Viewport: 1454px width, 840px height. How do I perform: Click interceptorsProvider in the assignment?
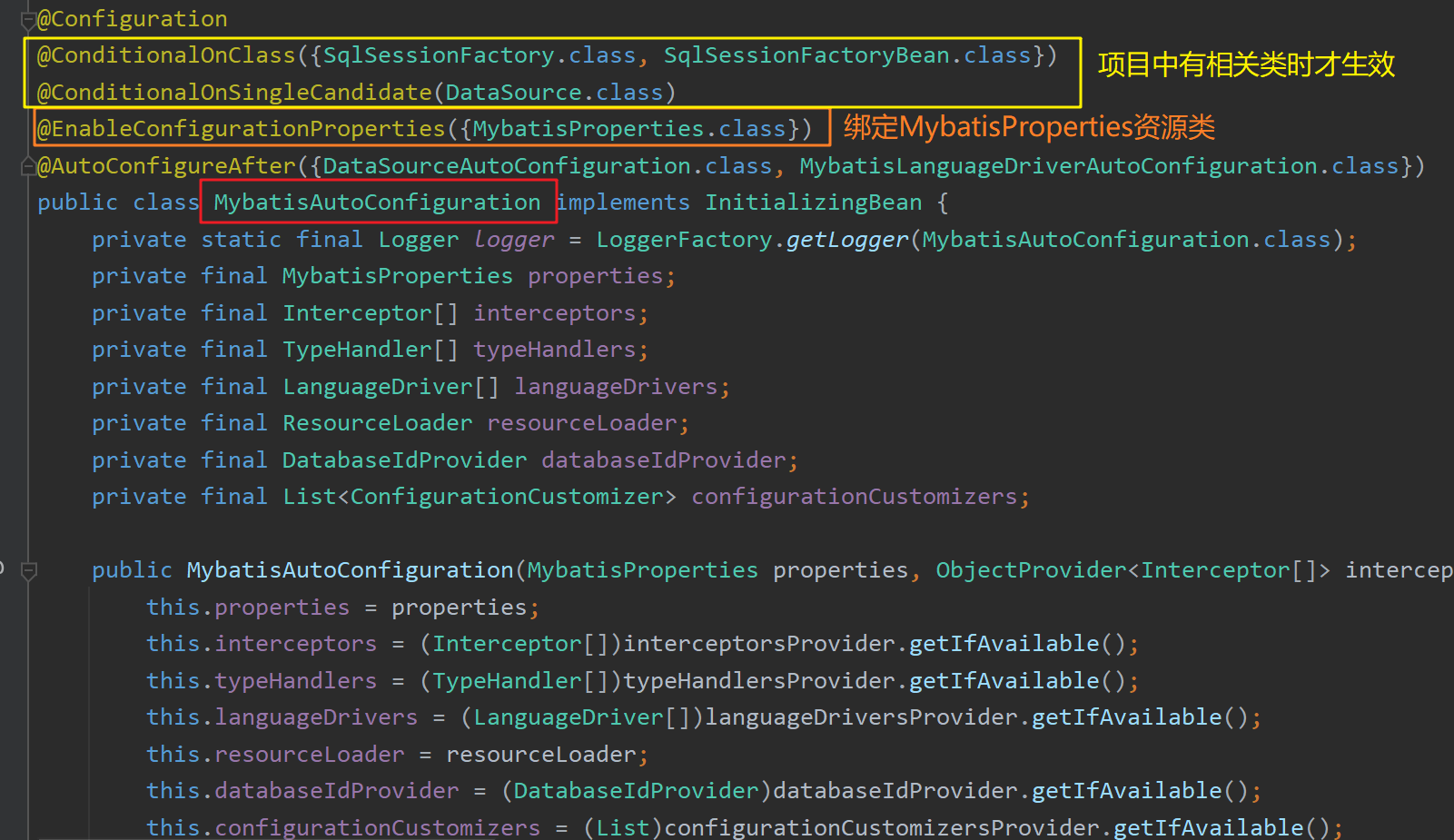pos(759,644)
